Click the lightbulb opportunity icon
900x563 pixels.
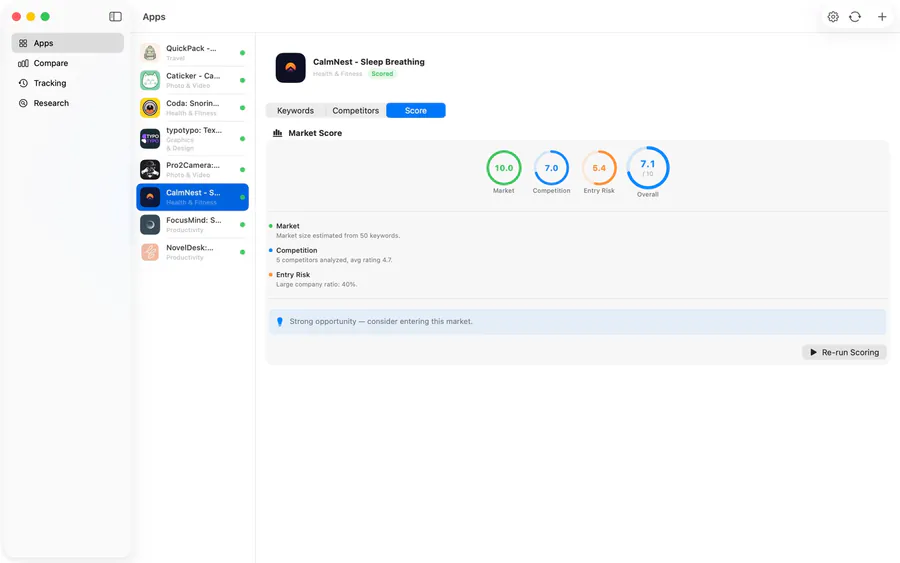click(280, 322)
